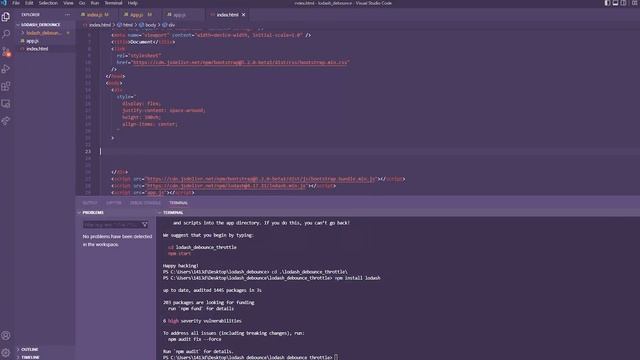Click the html breadcrumb item
Image resolution: width=640 pixels, height=360 pixels.
pyautogui.click(x=128, y=25)
